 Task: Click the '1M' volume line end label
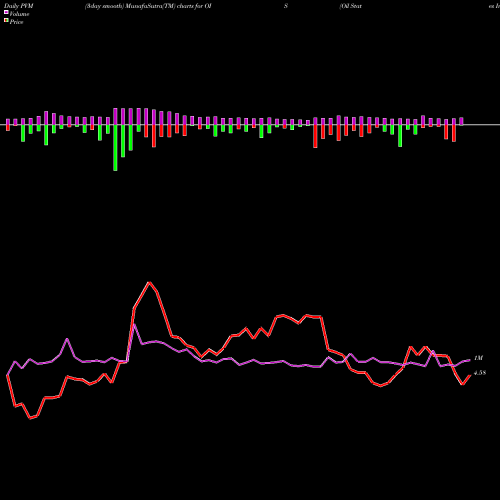point(478,358)
